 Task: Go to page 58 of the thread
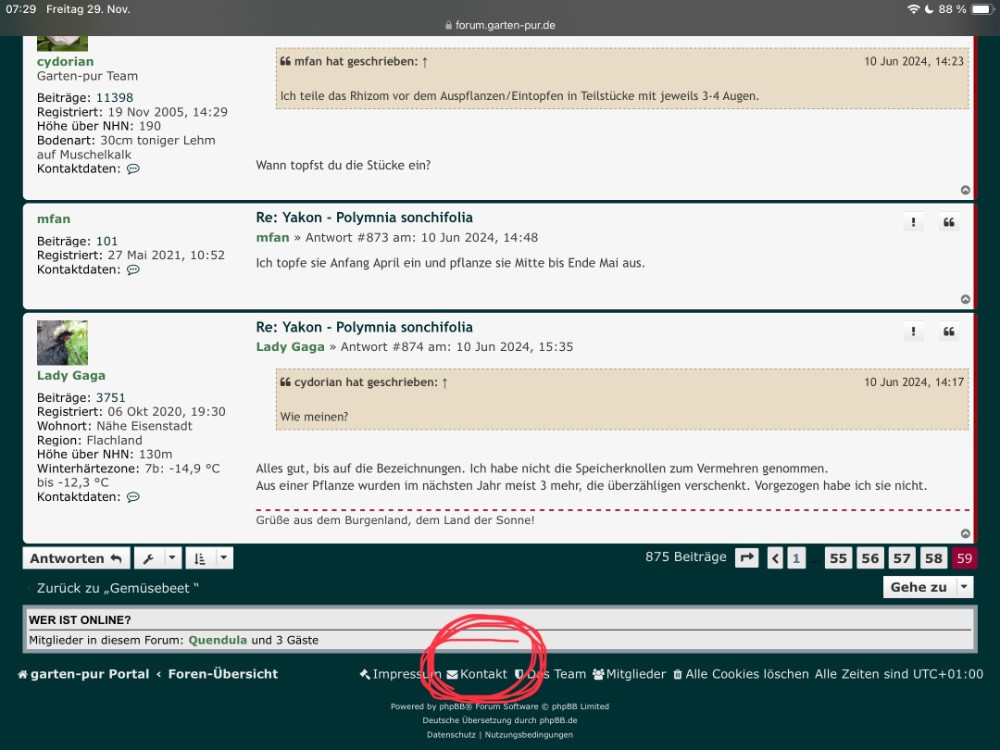933,558
